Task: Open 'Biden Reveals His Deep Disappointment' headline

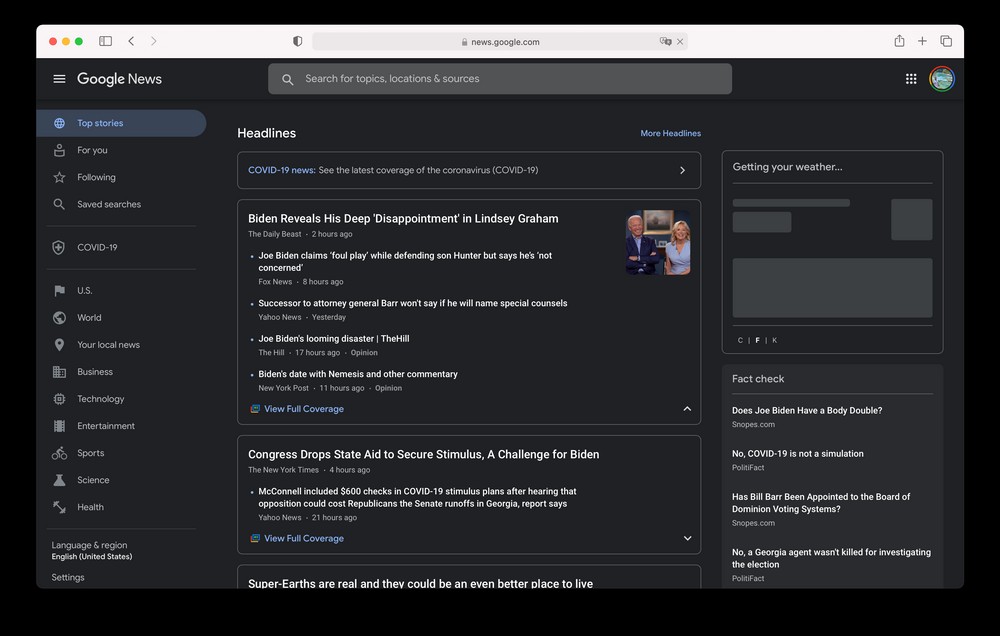Action: click(x=403, y=219)
